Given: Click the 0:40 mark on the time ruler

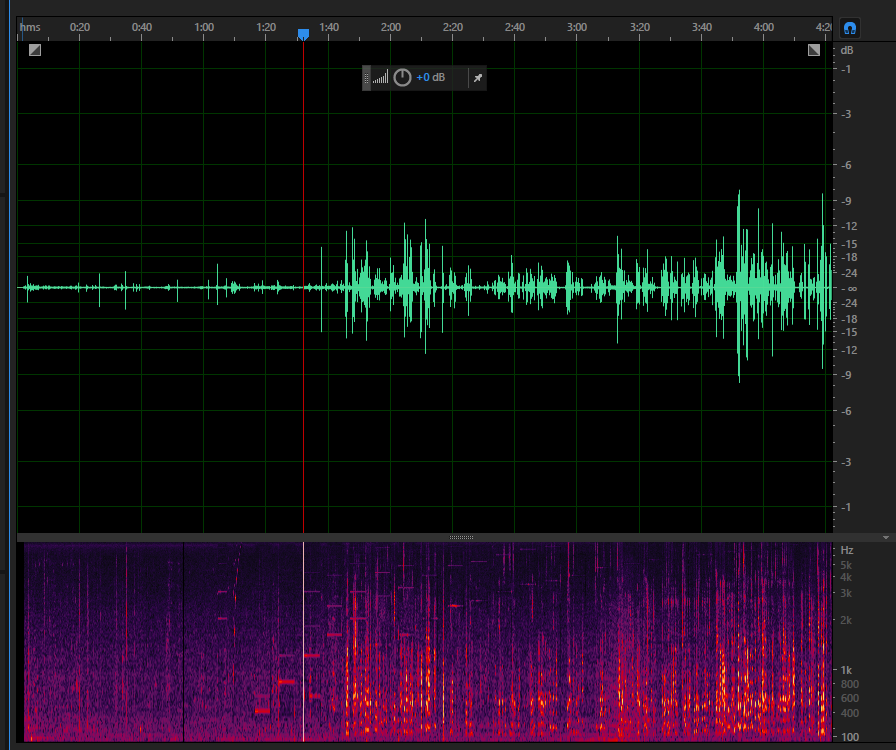Looking at the screenshot, I should click(x=142, y=27).
